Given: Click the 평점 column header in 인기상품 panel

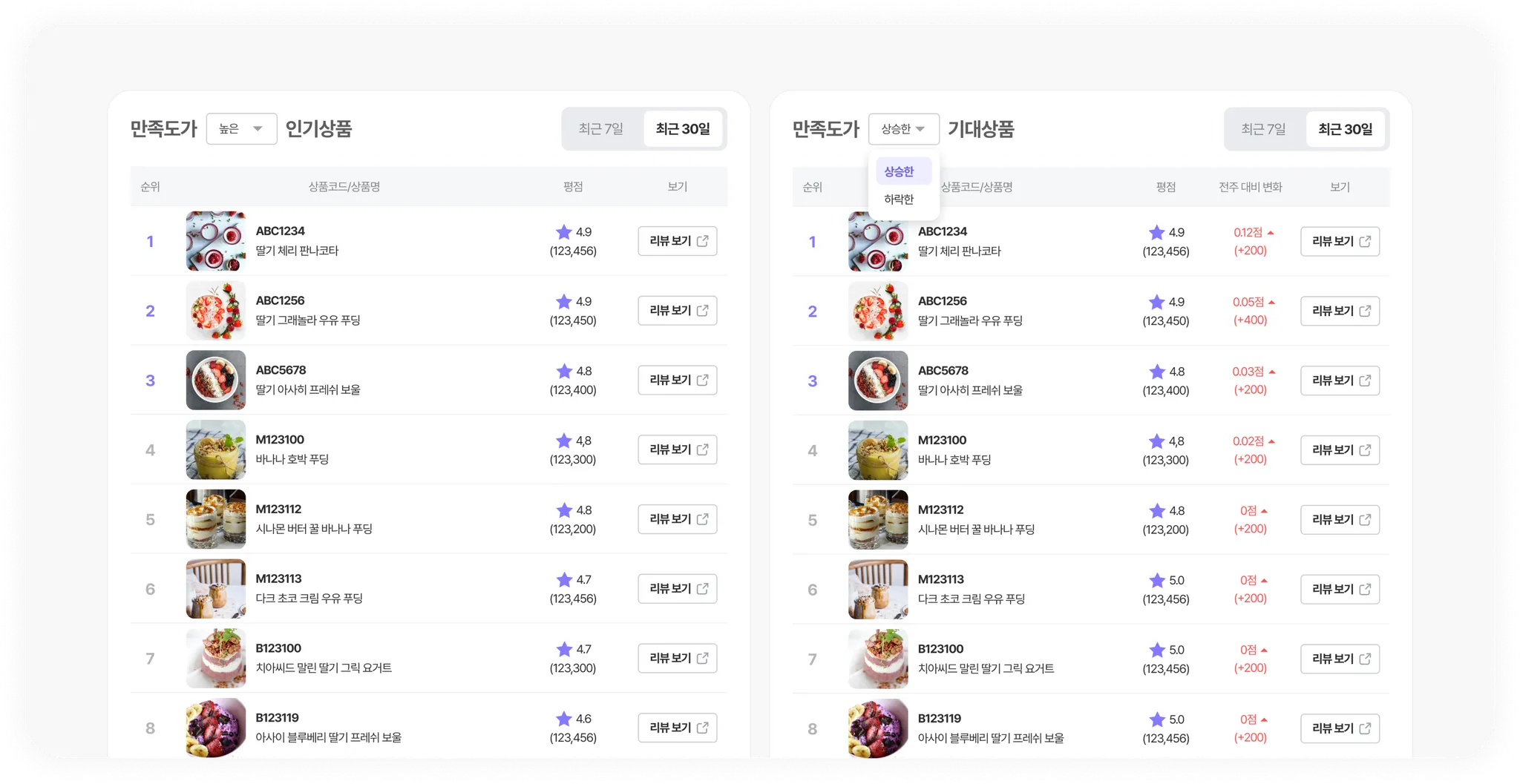Looking at the screenshot, I should 573,187.
